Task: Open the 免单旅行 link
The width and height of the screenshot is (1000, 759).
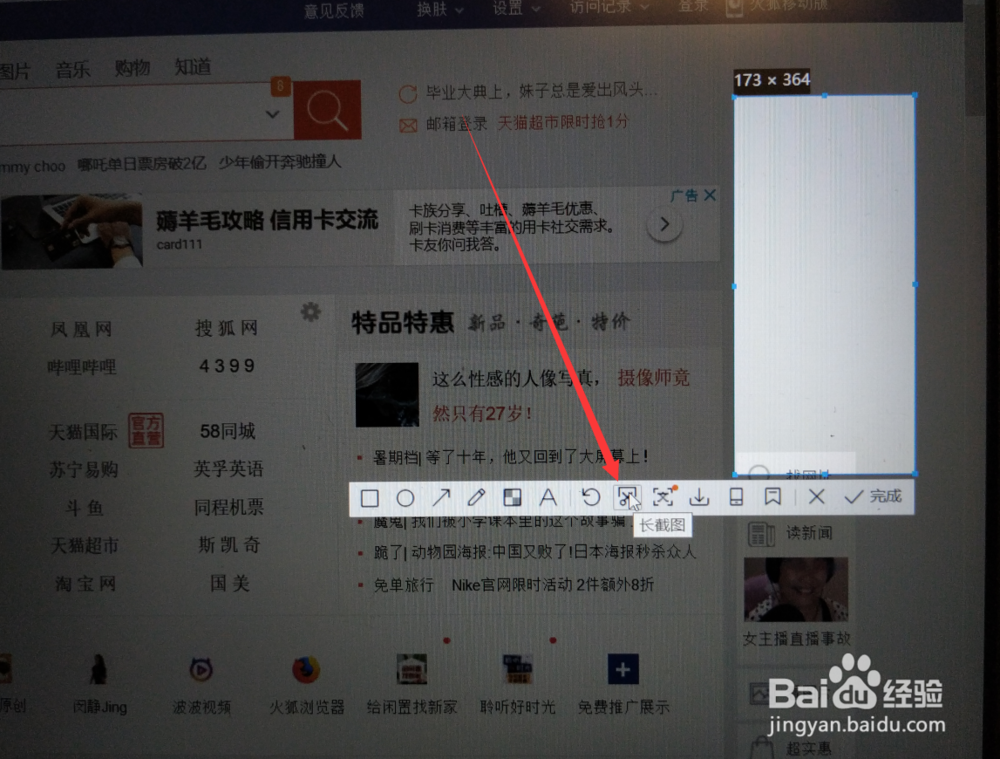Action: point(403,585)
